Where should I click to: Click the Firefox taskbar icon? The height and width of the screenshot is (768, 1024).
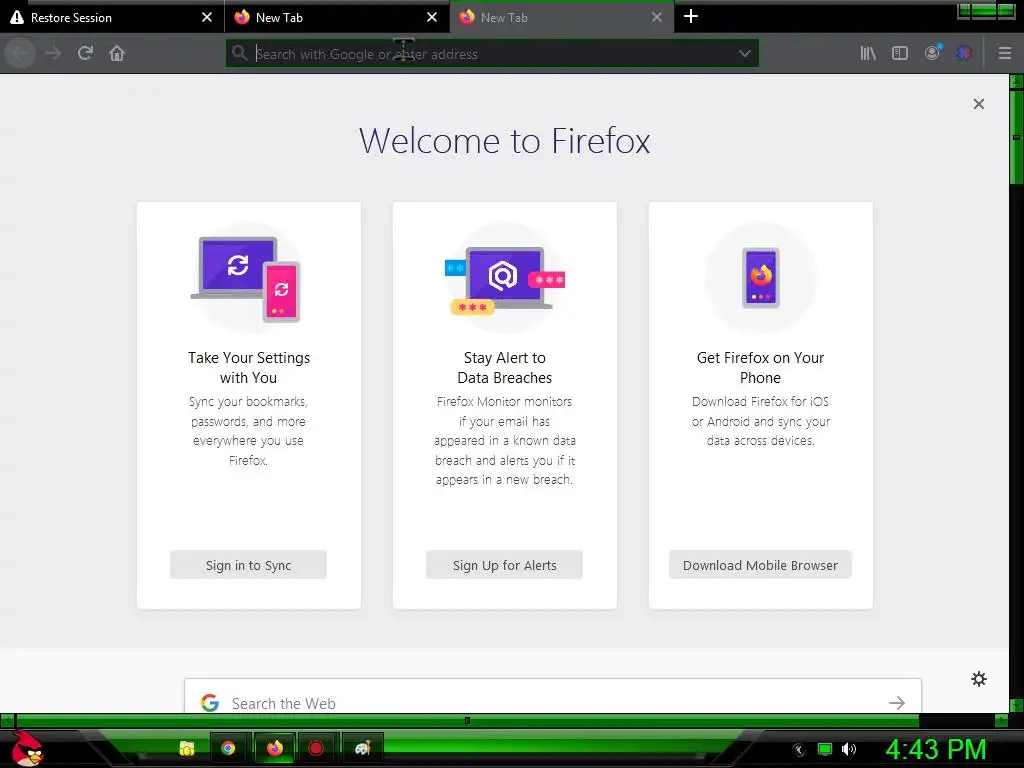coord(275,748)
